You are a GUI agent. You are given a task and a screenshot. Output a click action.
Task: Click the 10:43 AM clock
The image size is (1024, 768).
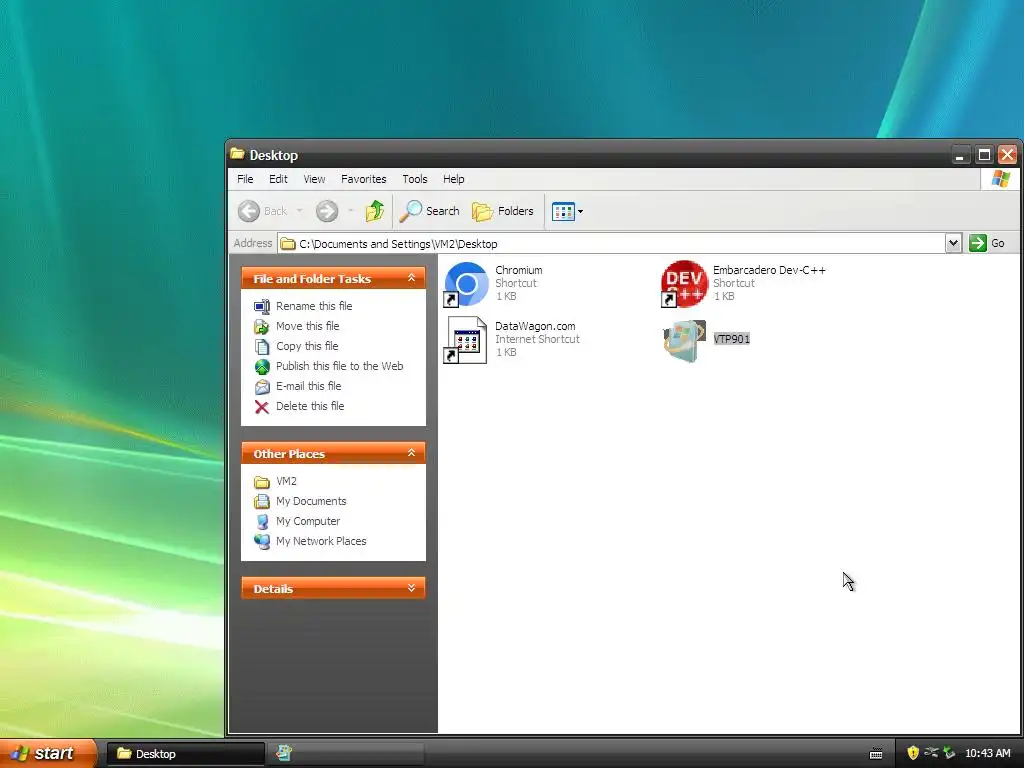click(x=987, y=753)
